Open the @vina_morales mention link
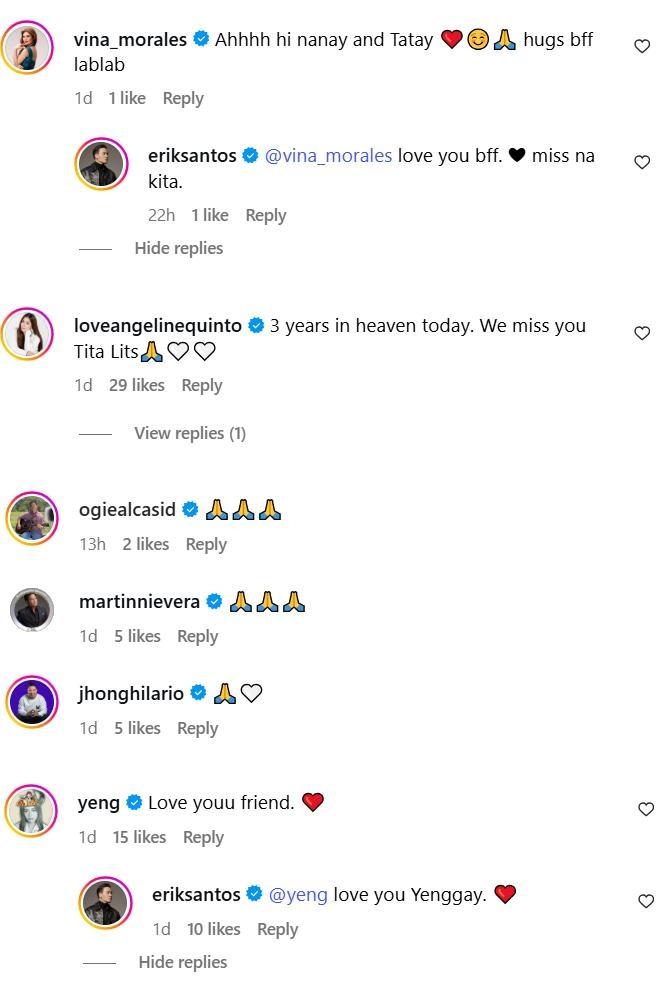660x1003 pixels. coord(328,156)
